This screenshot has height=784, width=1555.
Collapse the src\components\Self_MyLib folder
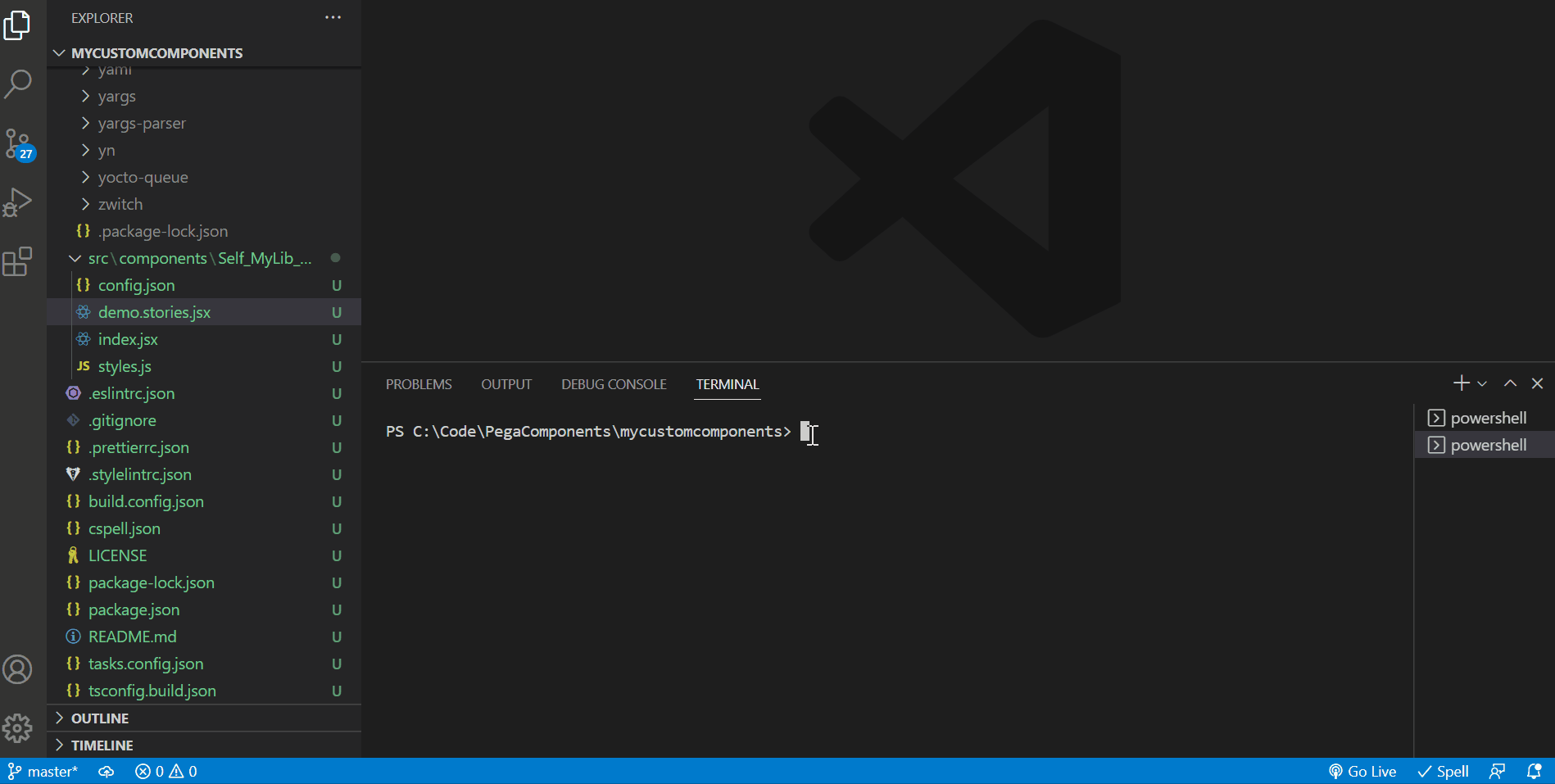(x=204, y=259)
